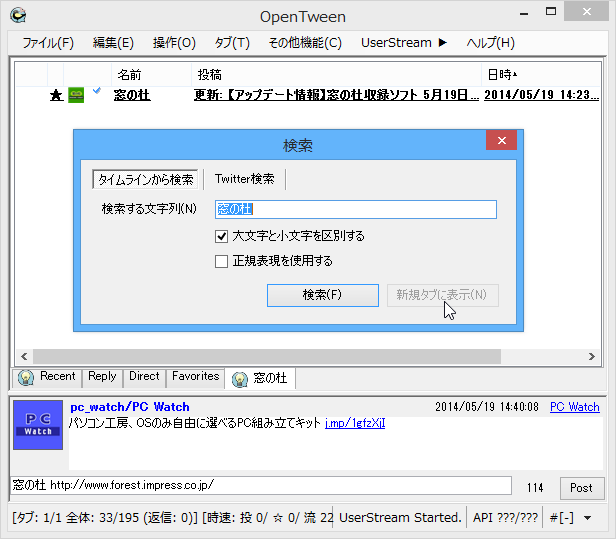Check the 正規表現を使用する option

coord(221,261)
